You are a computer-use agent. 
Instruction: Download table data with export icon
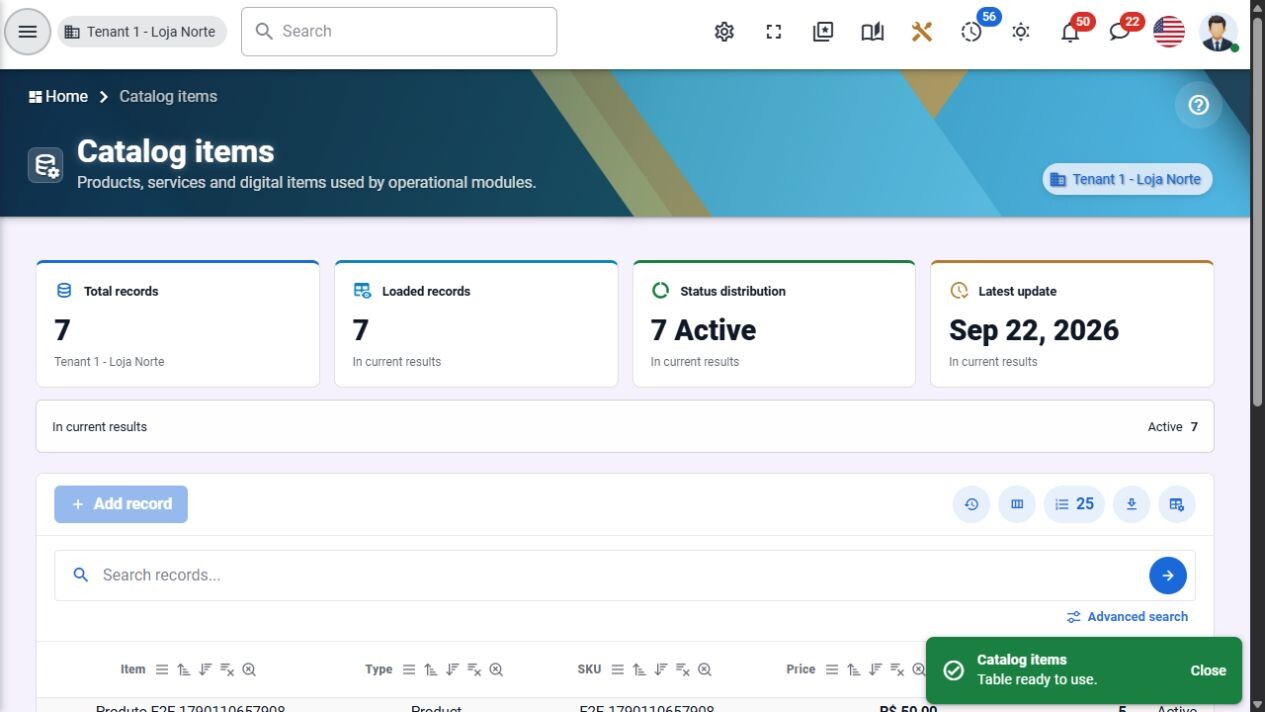(1131, 504)
